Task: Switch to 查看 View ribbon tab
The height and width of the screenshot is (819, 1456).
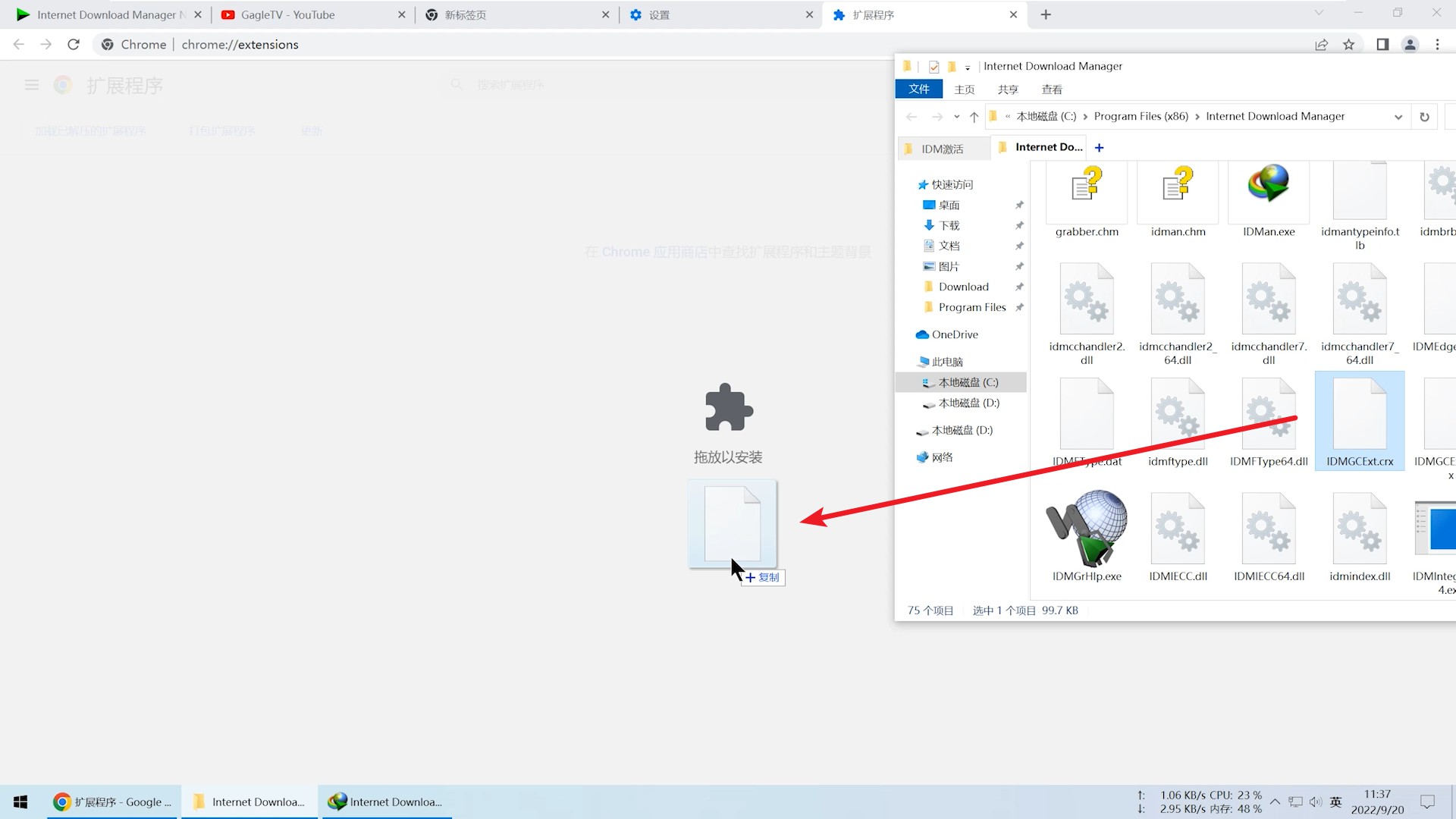Action: pyautogui.click(x=1052, y=89)
